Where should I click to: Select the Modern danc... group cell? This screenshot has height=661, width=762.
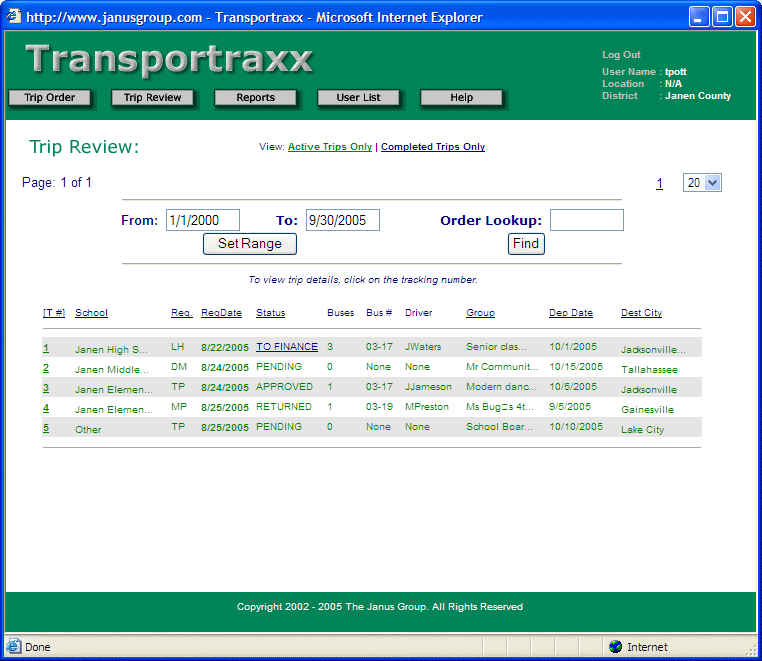pos(502,387)
